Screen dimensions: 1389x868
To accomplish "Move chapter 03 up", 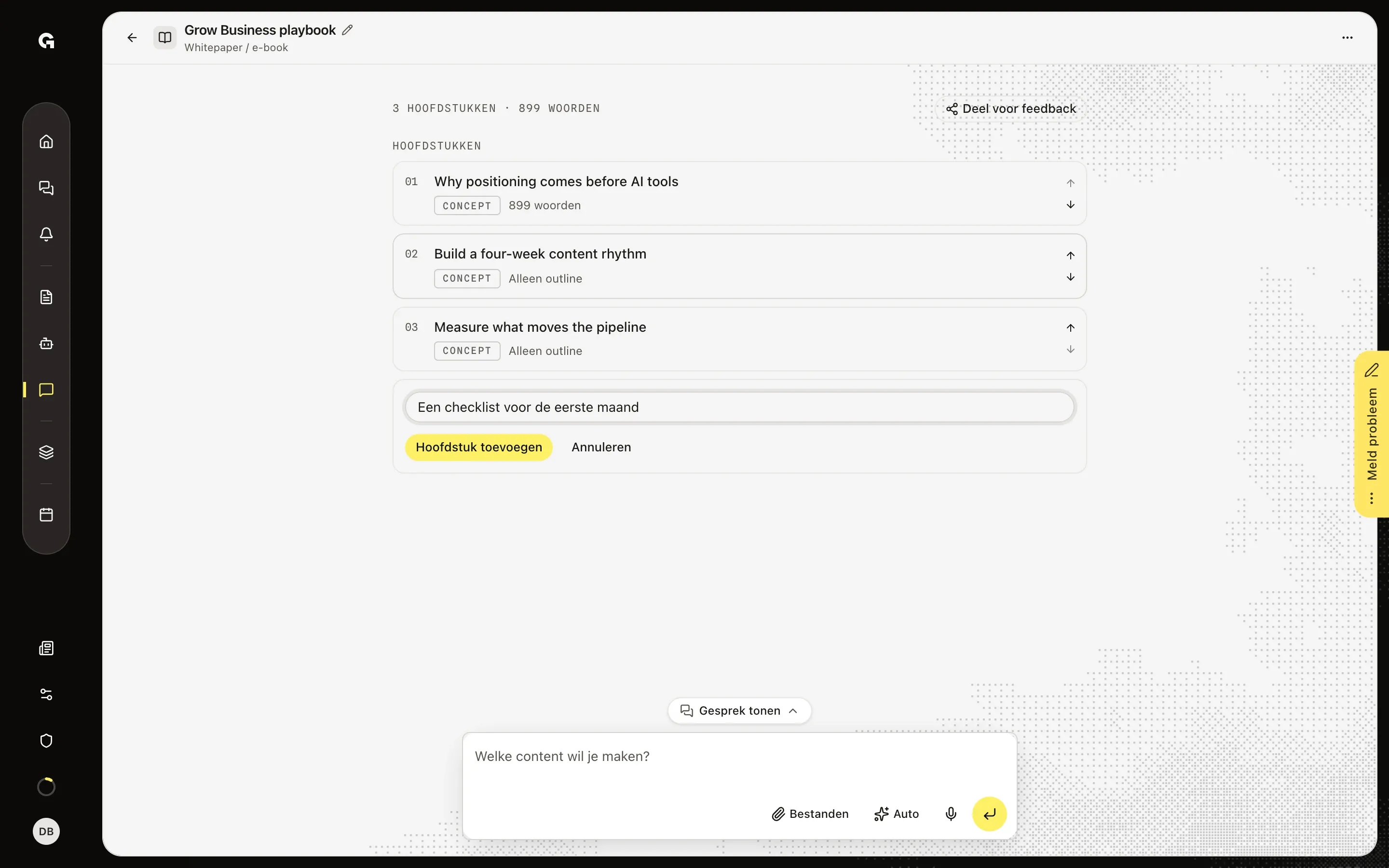I will click(1071, 328).
